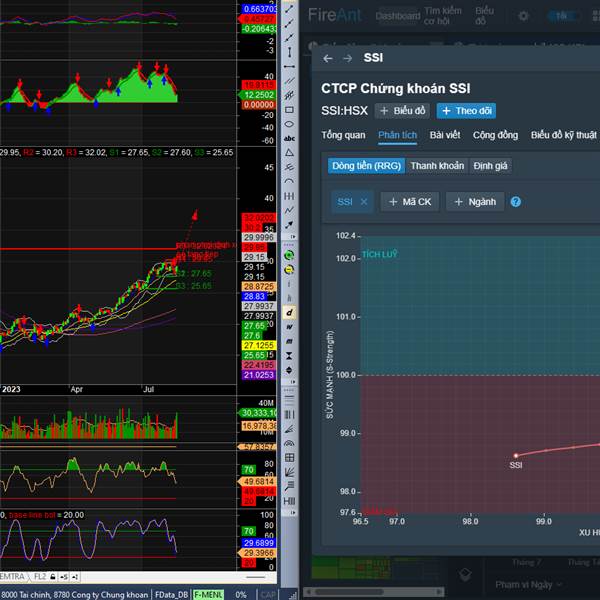600x600 pixels.
Task: Expand the drawing toolbar overflow arrow
Action: point(293,237)
